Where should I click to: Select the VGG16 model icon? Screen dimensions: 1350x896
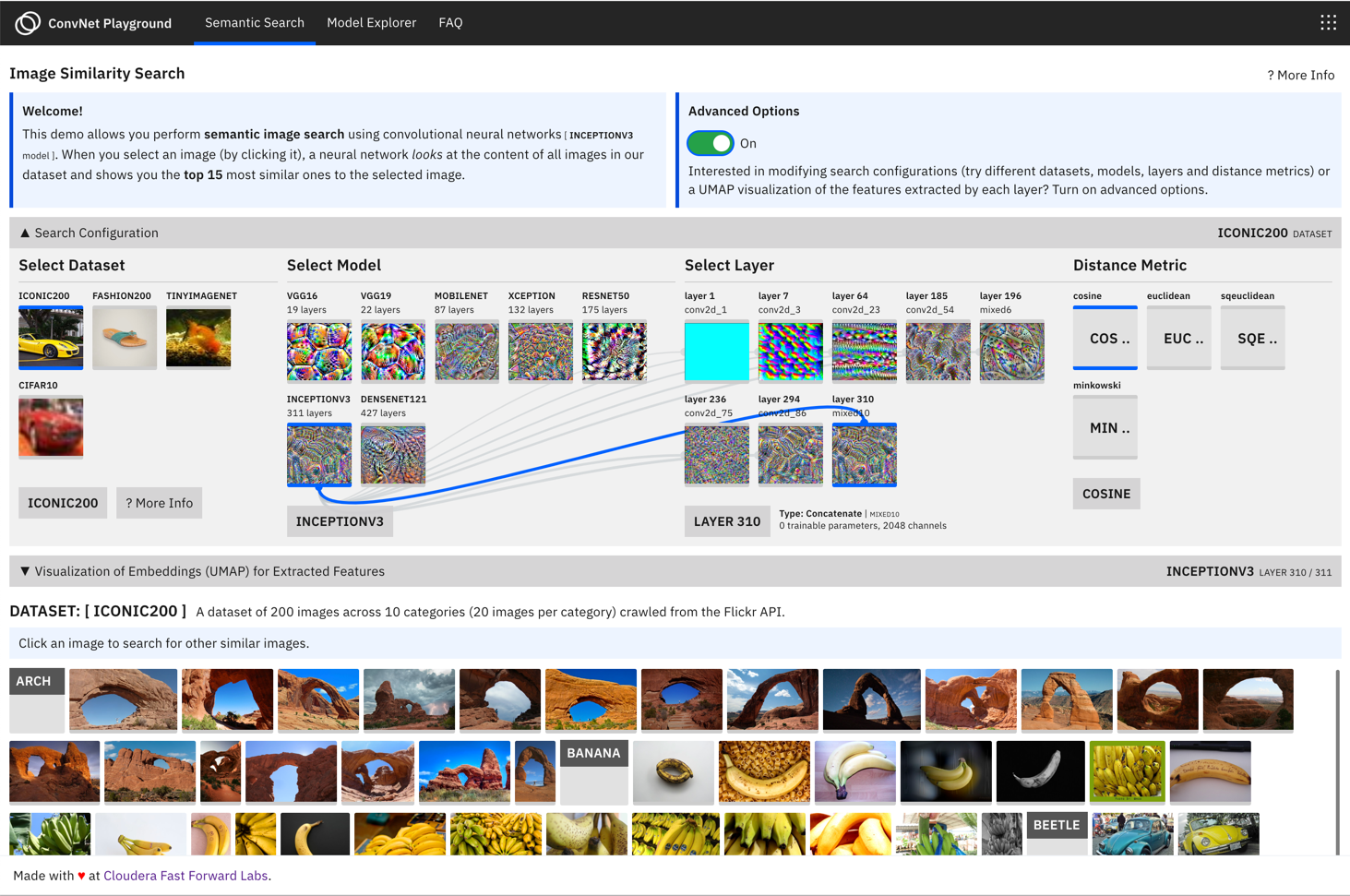(318, 351)
